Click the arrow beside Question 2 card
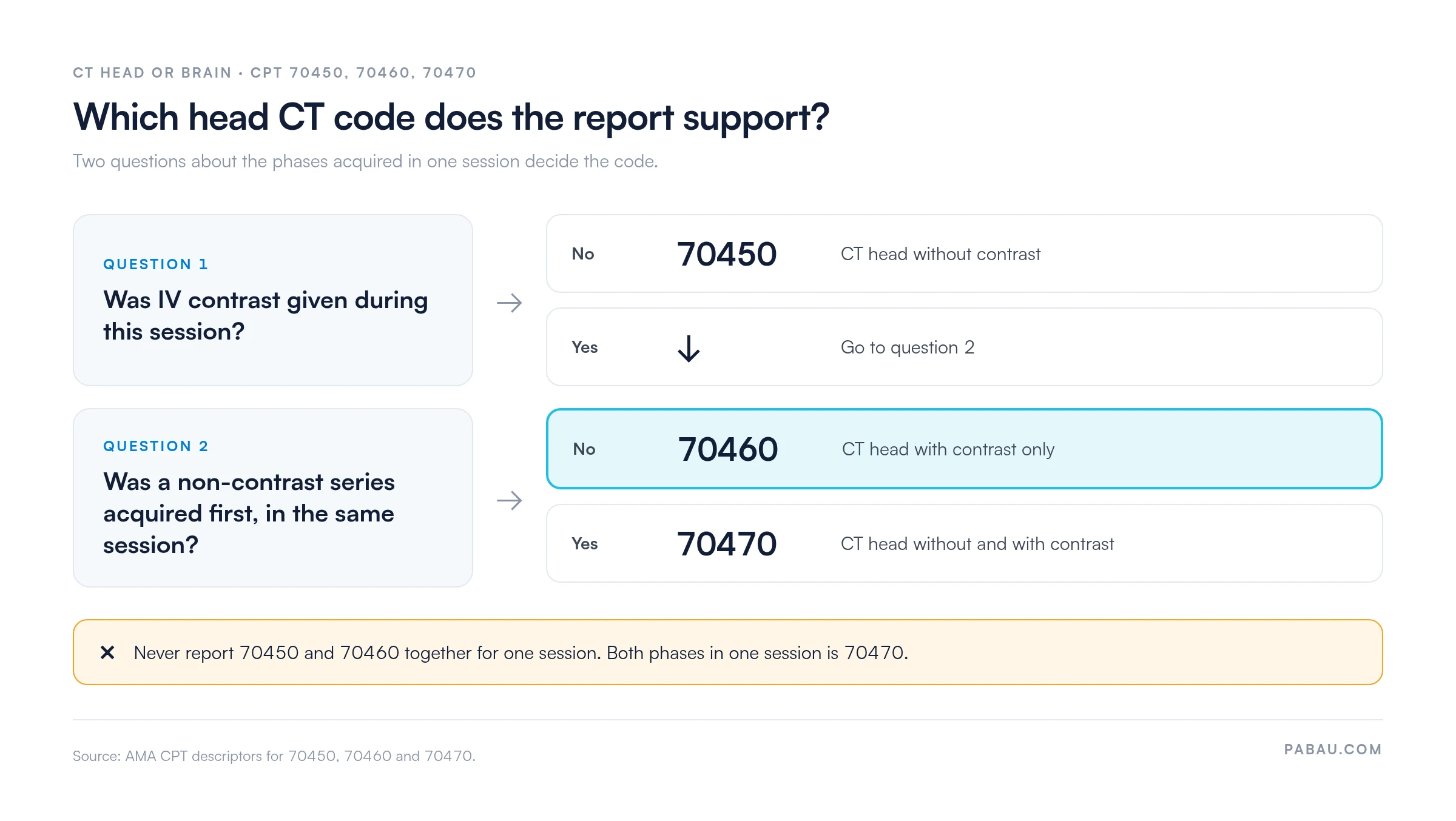This screenshot has width=1456, height=821. click(x=510, y=500)
